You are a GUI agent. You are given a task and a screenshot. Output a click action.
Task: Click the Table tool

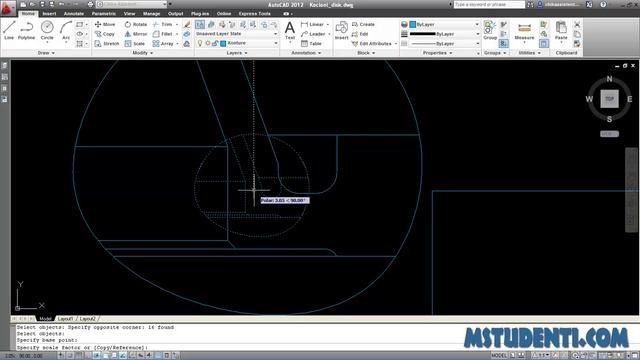(x=311, y=43)
